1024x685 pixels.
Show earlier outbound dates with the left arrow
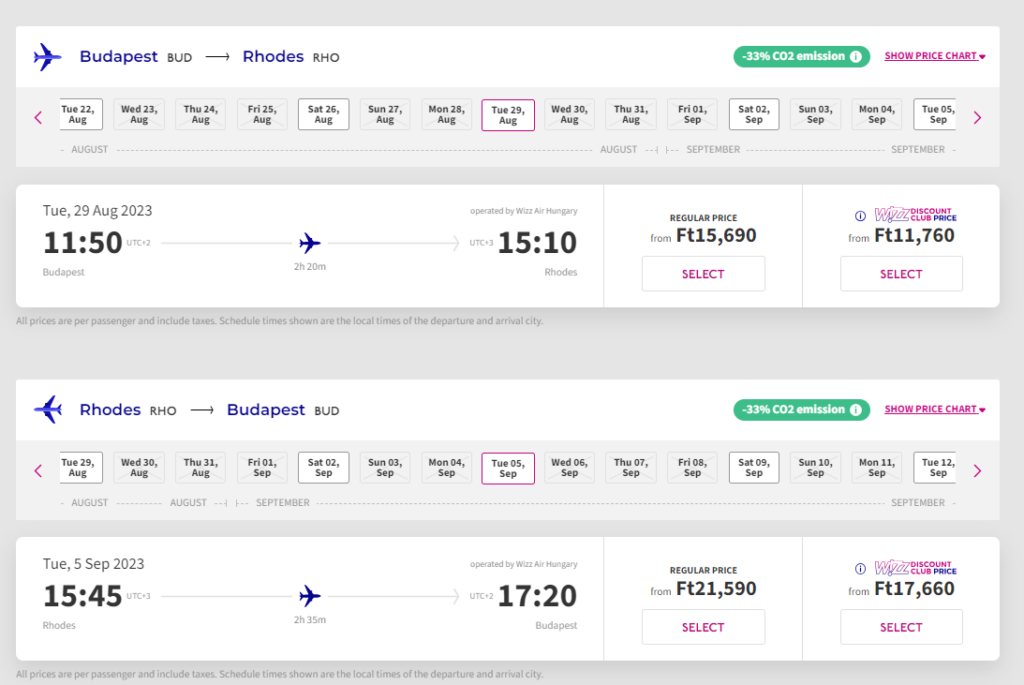point(38,118)
